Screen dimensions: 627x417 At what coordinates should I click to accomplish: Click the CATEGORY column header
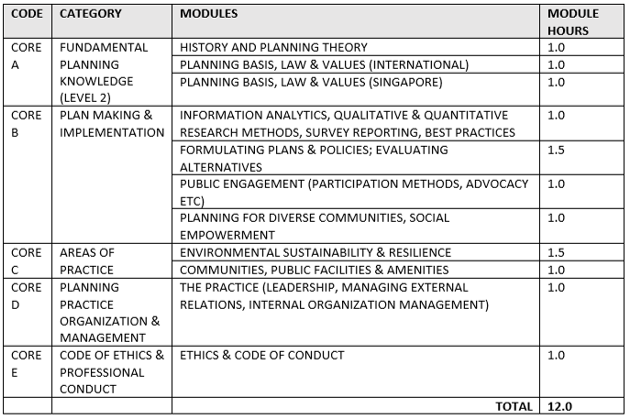[92, 15]
